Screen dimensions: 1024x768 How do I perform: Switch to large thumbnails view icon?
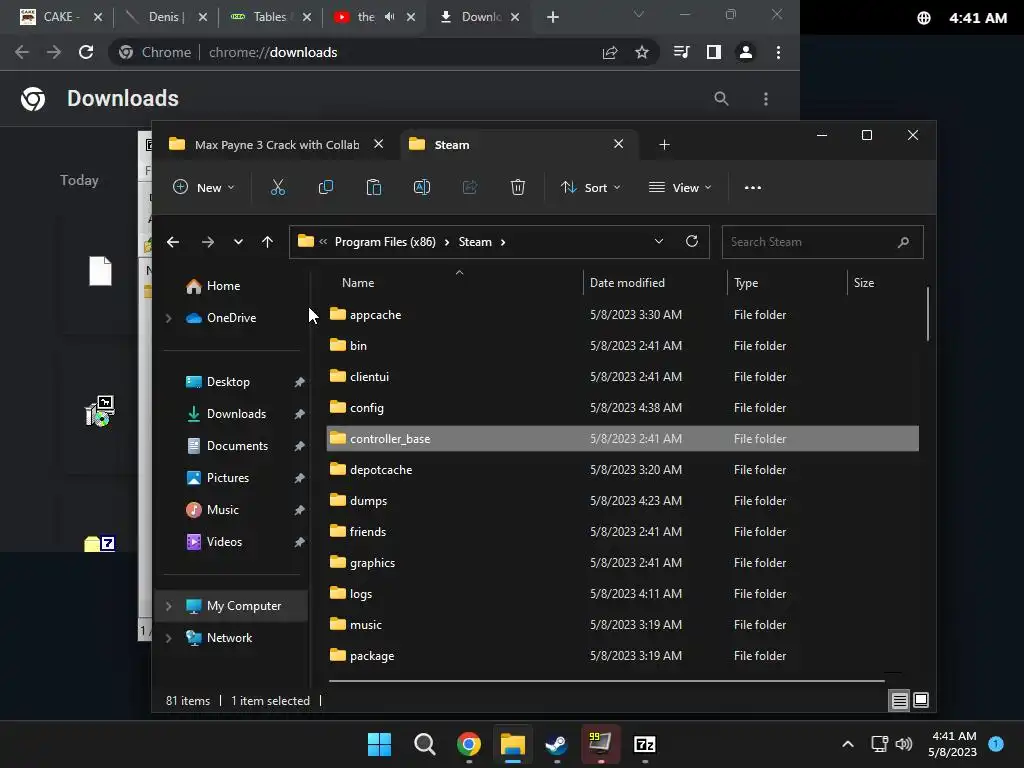click(921, 701)
